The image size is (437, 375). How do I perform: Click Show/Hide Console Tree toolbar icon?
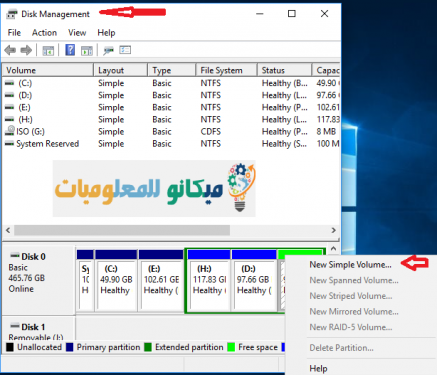point(48,51)
